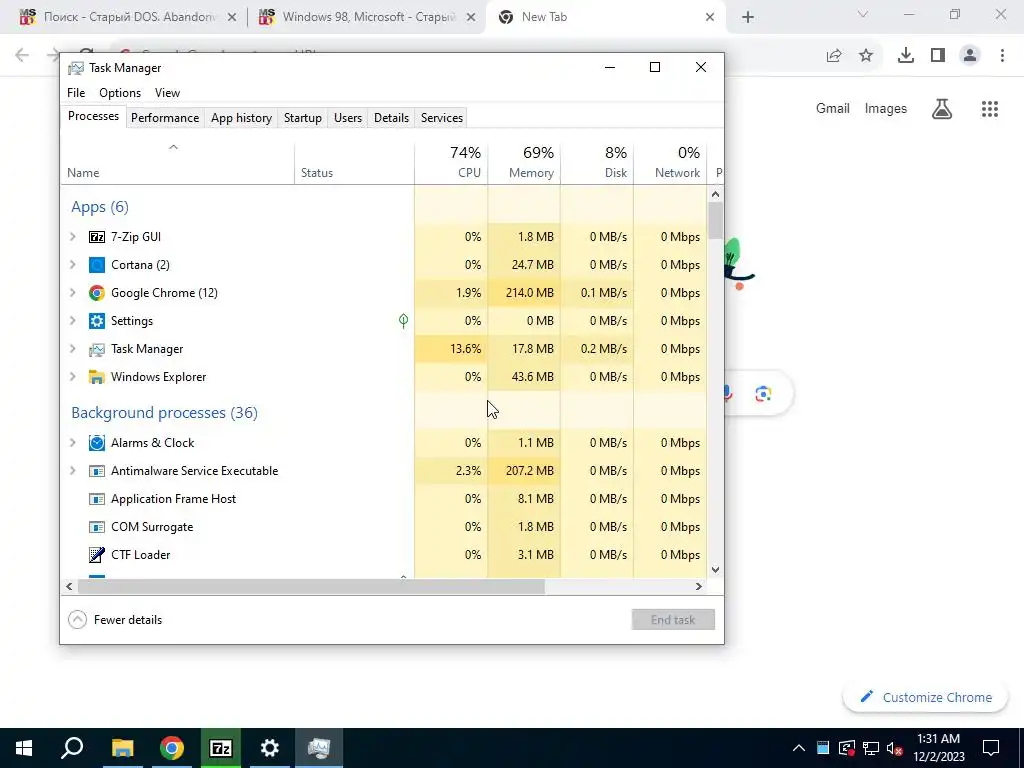Open Chrome downloads icon
The height and width of the screenshot is (768, 1024).
click(x=905, y=56)
